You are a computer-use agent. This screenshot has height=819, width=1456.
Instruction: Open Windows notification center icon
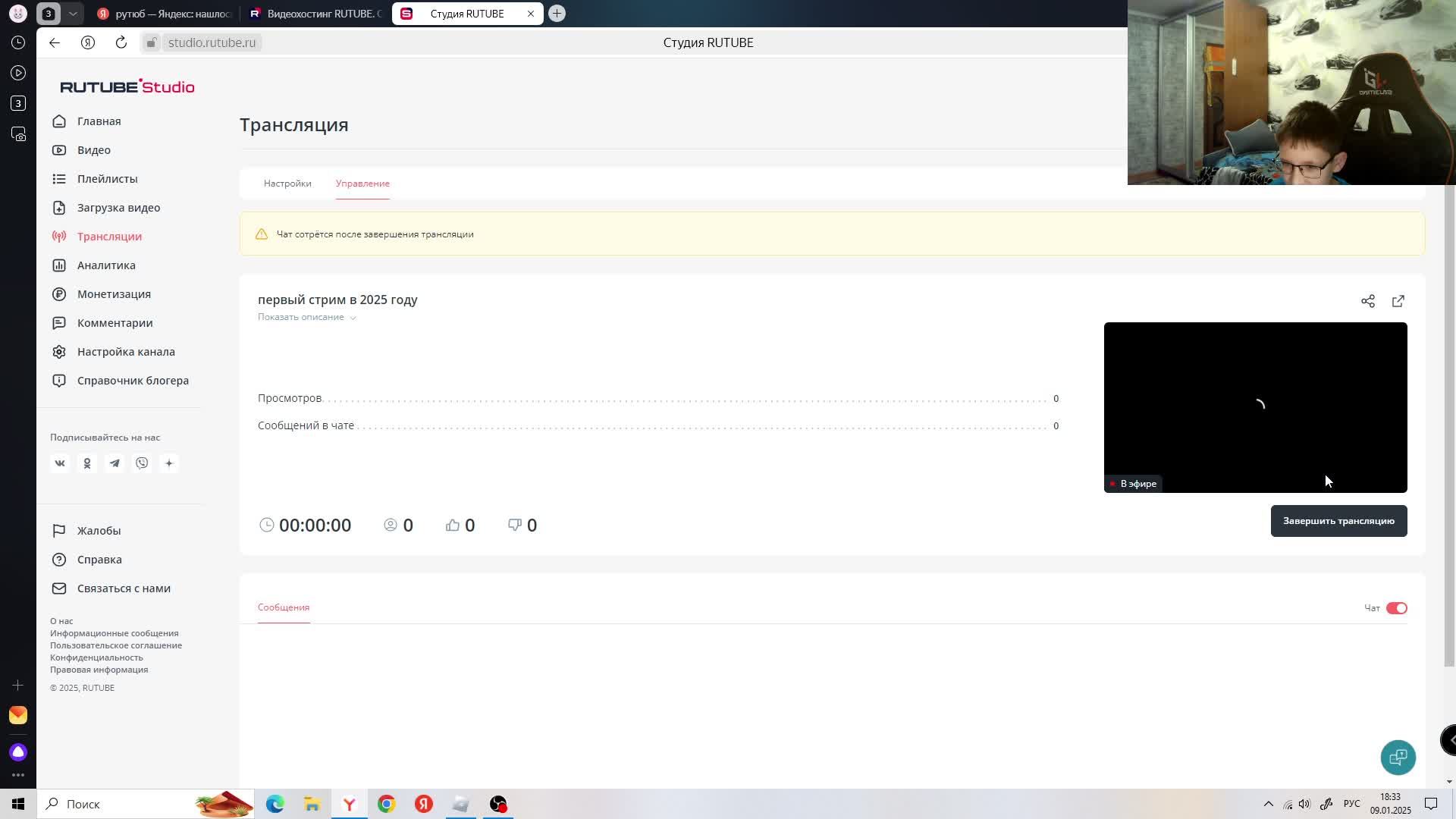pos(1431,804)
